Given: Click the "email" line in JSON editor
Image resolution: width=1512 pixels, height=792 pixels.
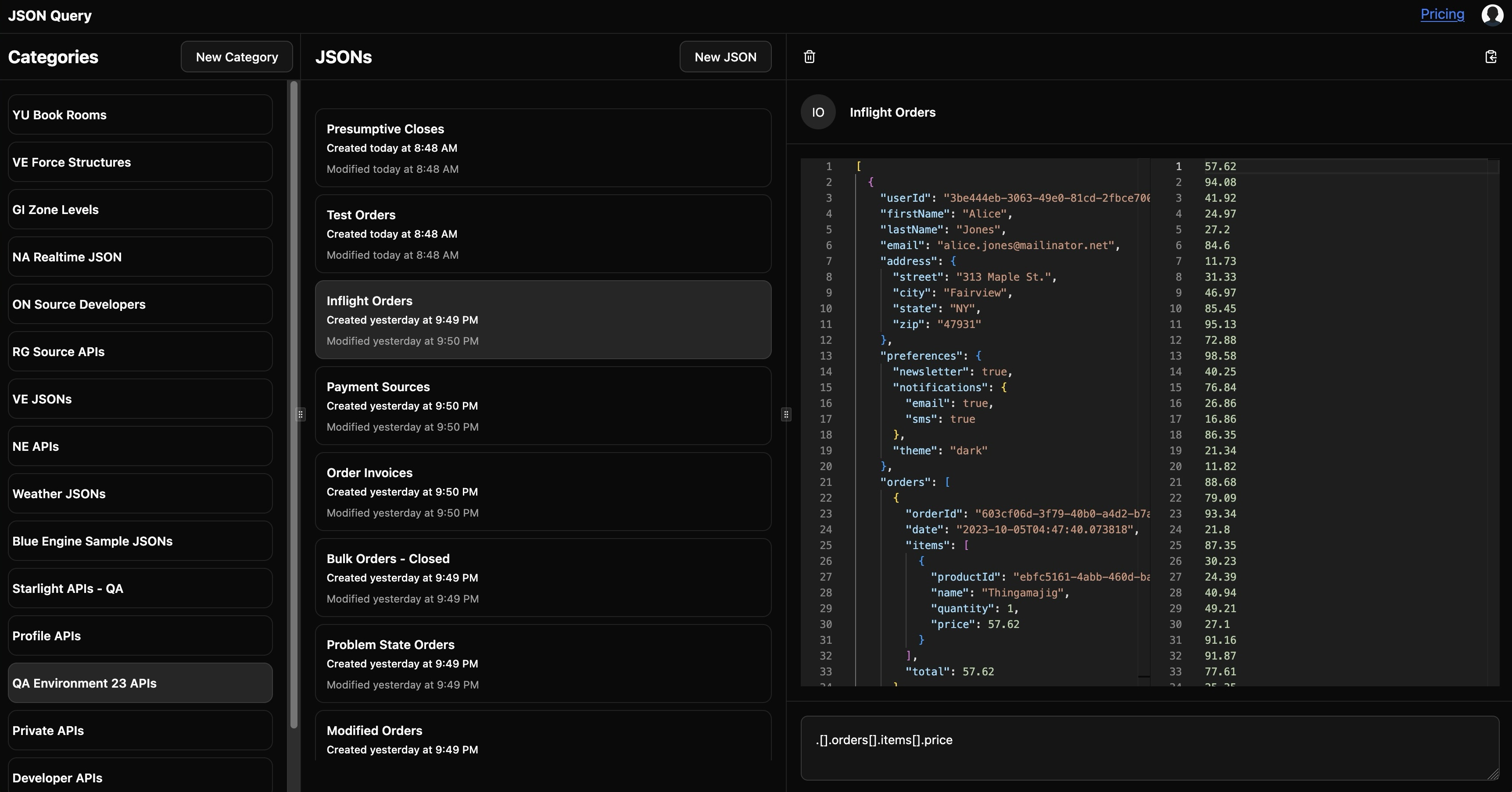Looking at the screenshot, I should (1000, 245).
